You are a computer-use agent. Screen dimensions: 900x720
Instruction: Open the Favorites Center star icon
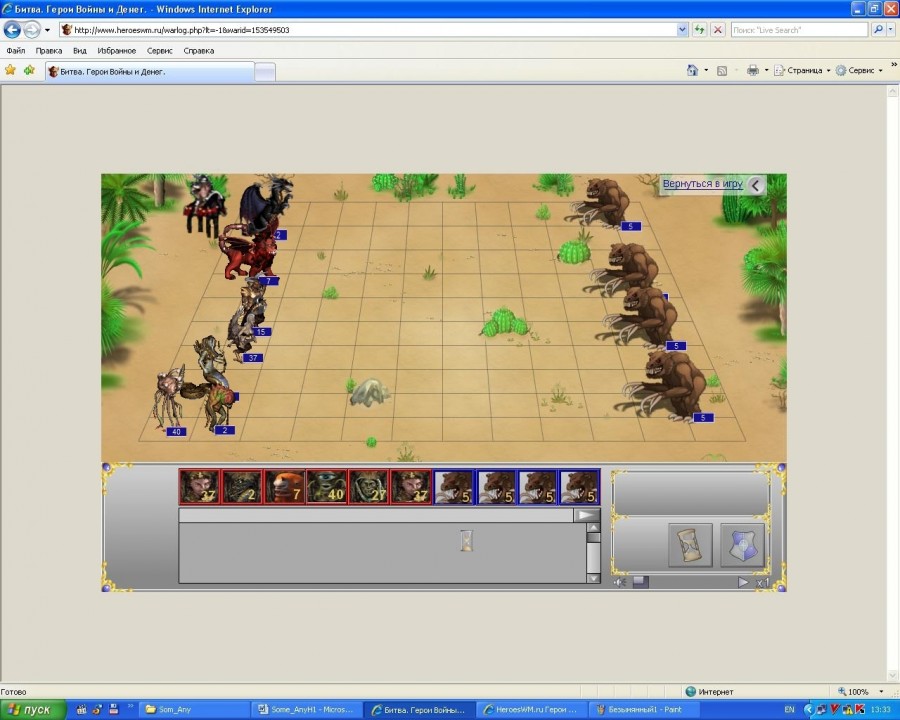(10, 70)
